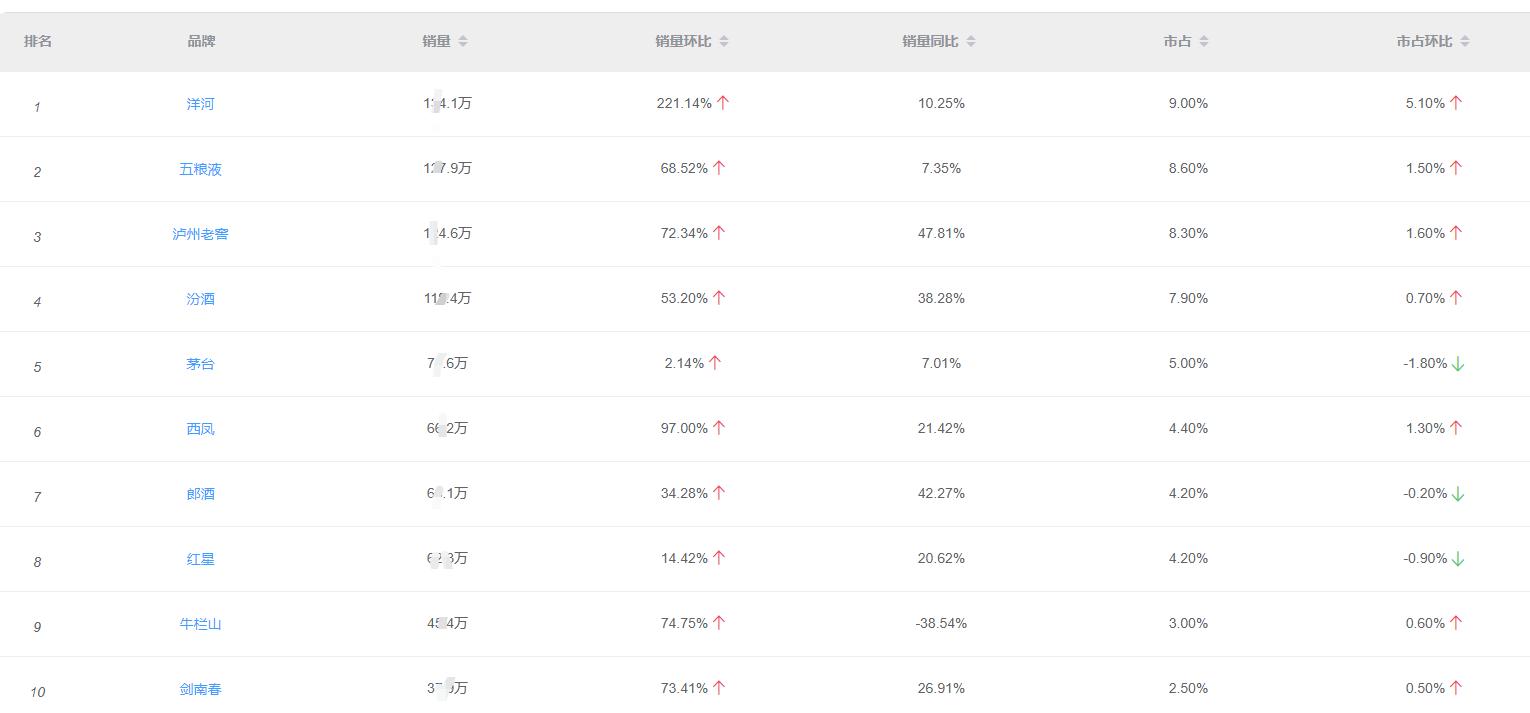Click the 品牌 column header
Screen dimensions: 1530x713
tap(201, 41)
